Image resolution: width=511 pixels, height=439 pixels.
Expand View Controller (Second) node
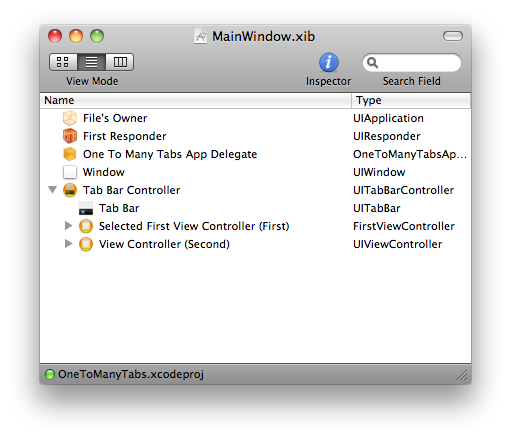[68, 244]
